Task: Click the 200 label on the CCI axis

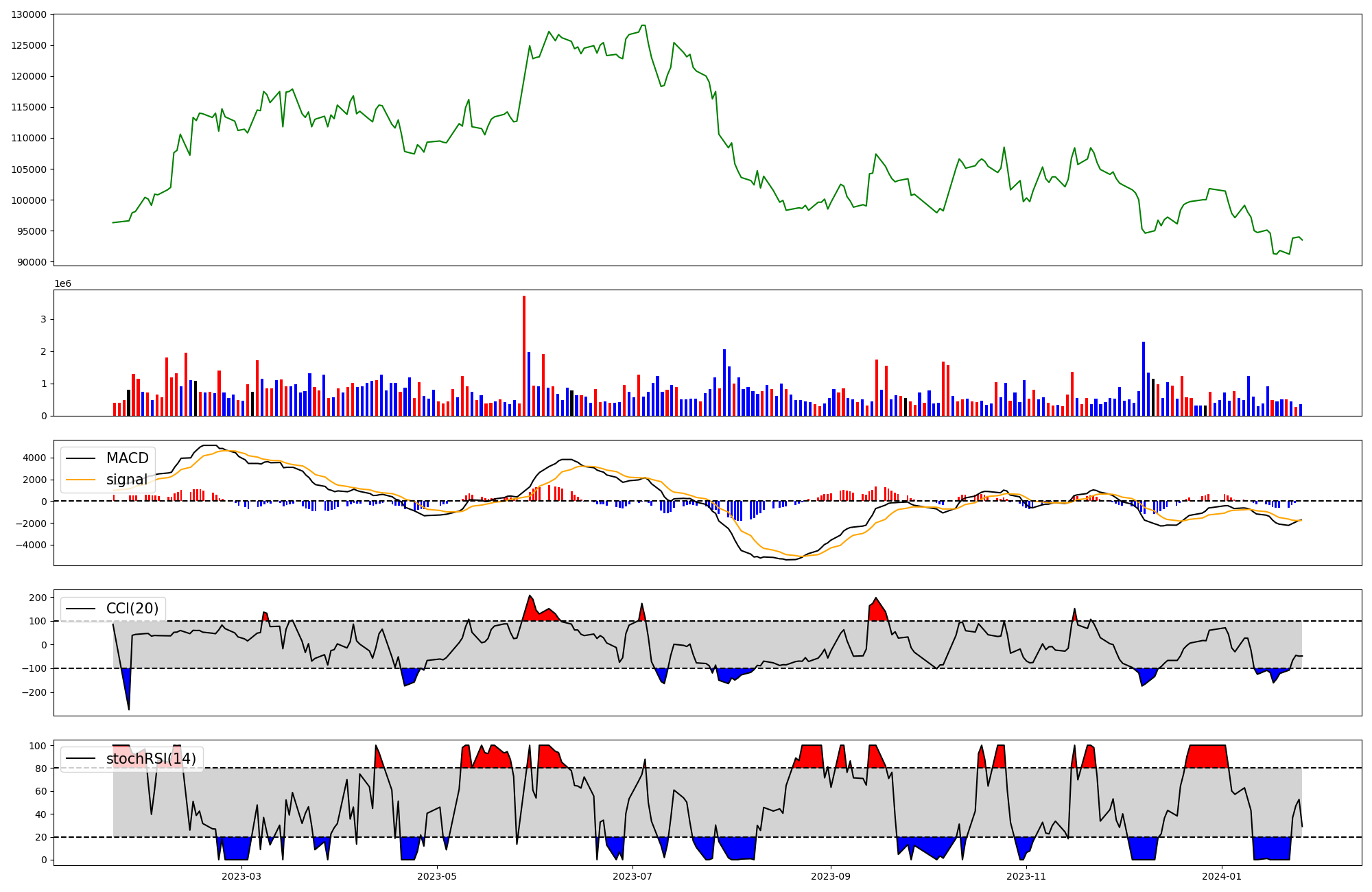Action: (38, 598)
